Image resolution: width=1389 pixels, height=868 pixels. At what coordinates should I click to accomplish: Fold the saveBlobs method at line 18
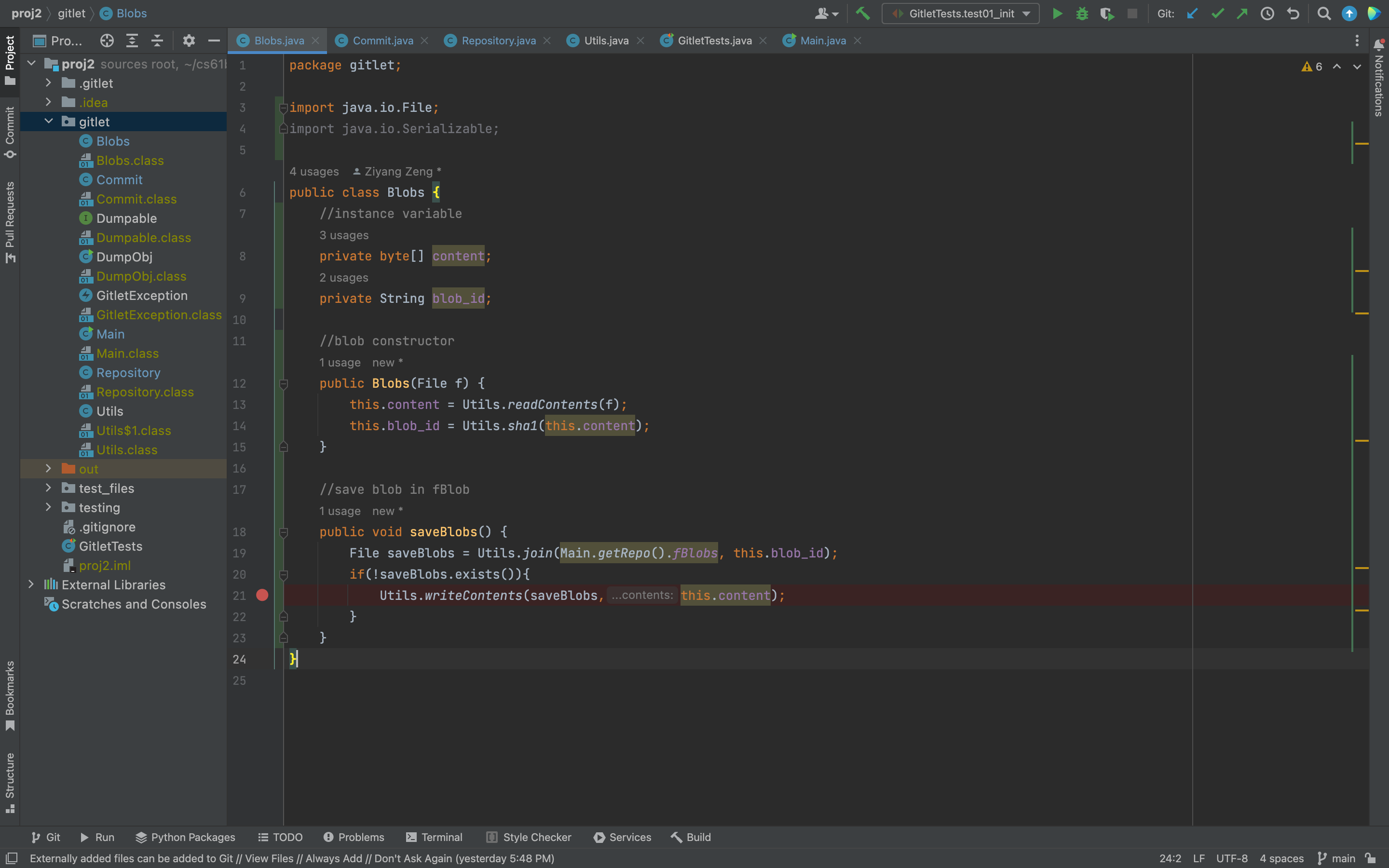284,532
